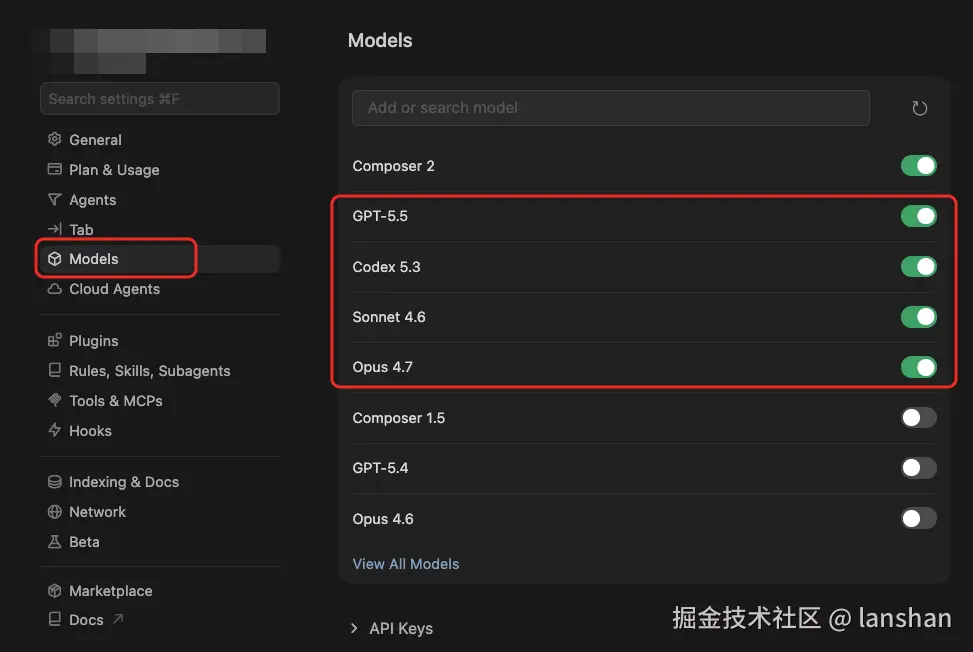
Task: Open Cloud Agents settings
Action: click(159, 289)
